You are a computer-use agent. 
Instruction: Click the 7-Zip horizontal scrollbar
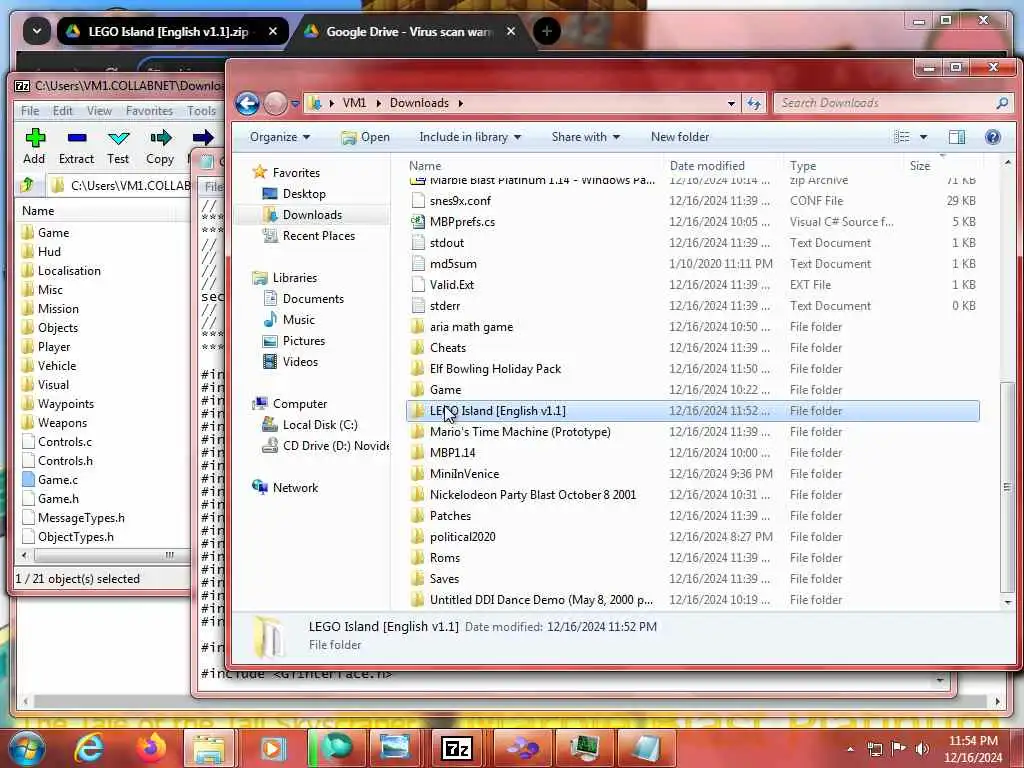pos(104,555)
